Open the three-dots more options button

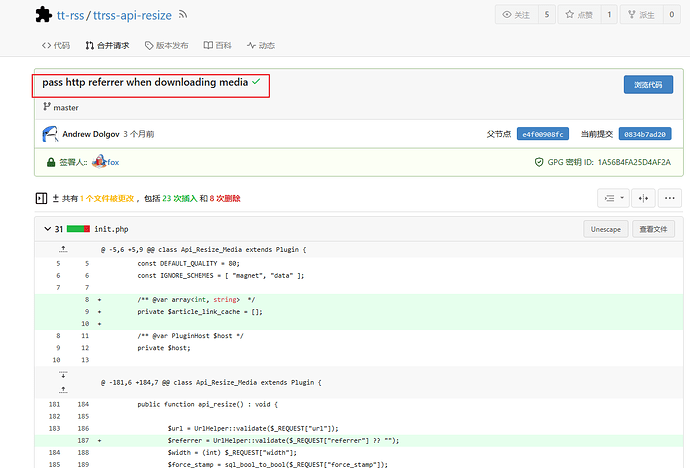pos(670,199)
